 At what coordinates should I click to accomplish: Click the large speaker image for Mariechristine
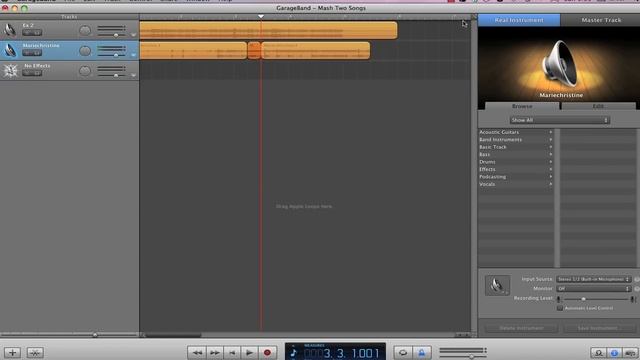pos(560,64)
